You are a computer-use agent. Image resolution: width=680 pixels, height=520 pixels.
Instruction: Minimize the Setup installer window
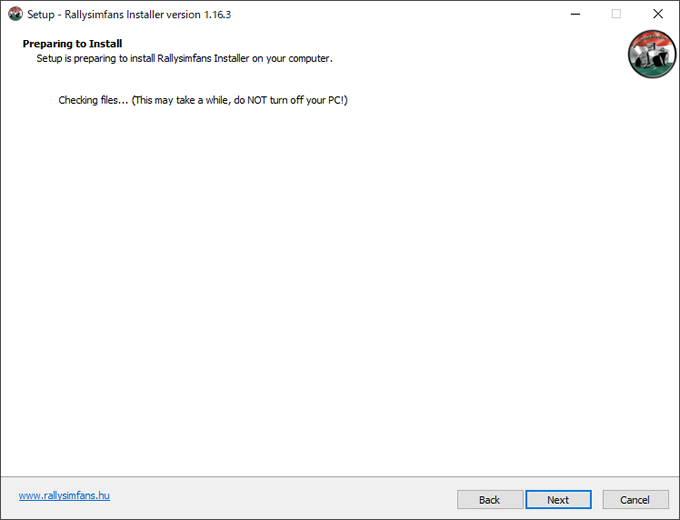click(x=575, y=14)
